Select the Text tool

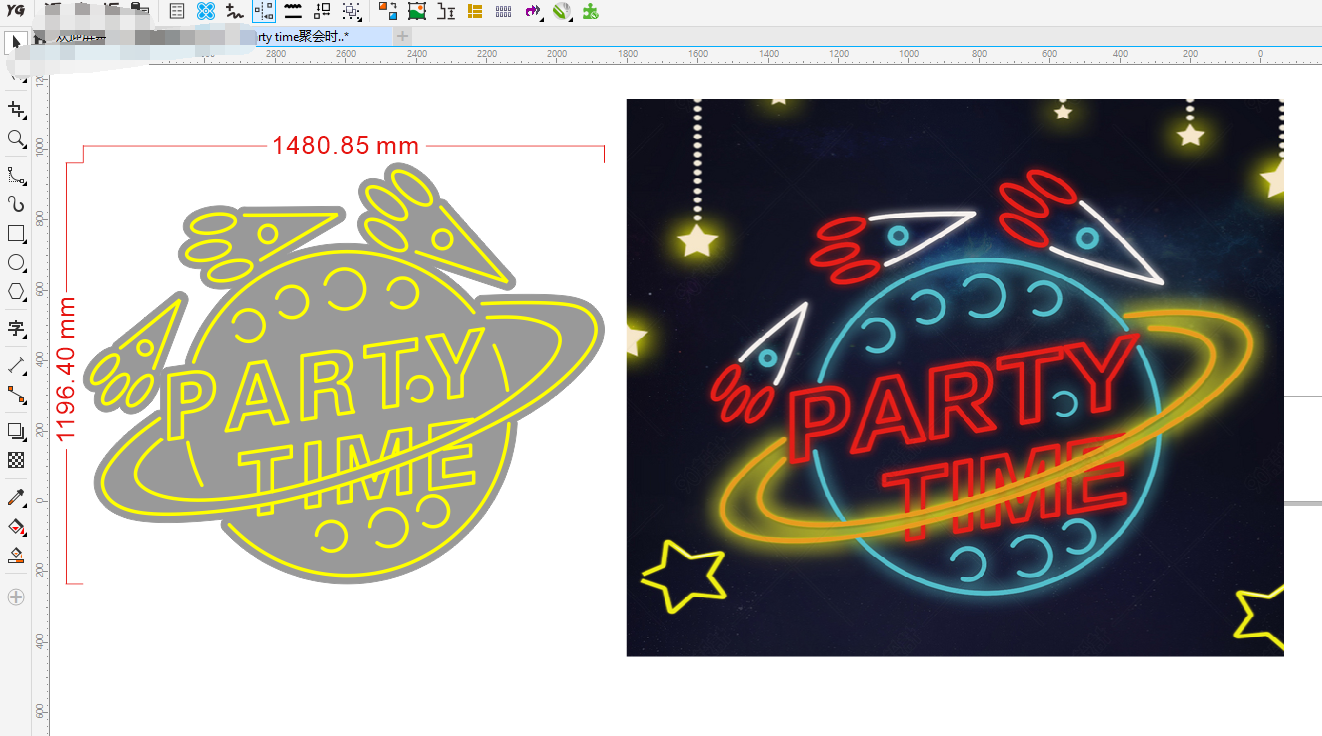click(16, 328)
